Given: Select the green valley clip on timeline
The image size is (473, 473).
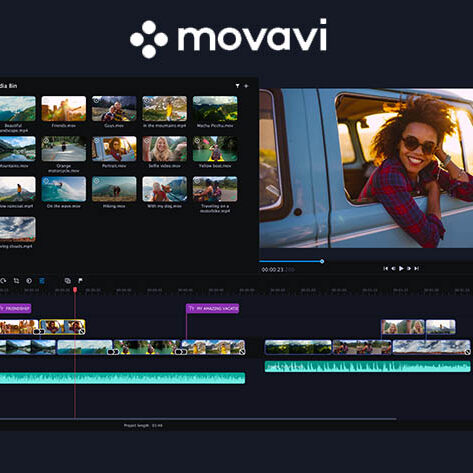Looking at the screenshot, I should click(x=298, y=347).
